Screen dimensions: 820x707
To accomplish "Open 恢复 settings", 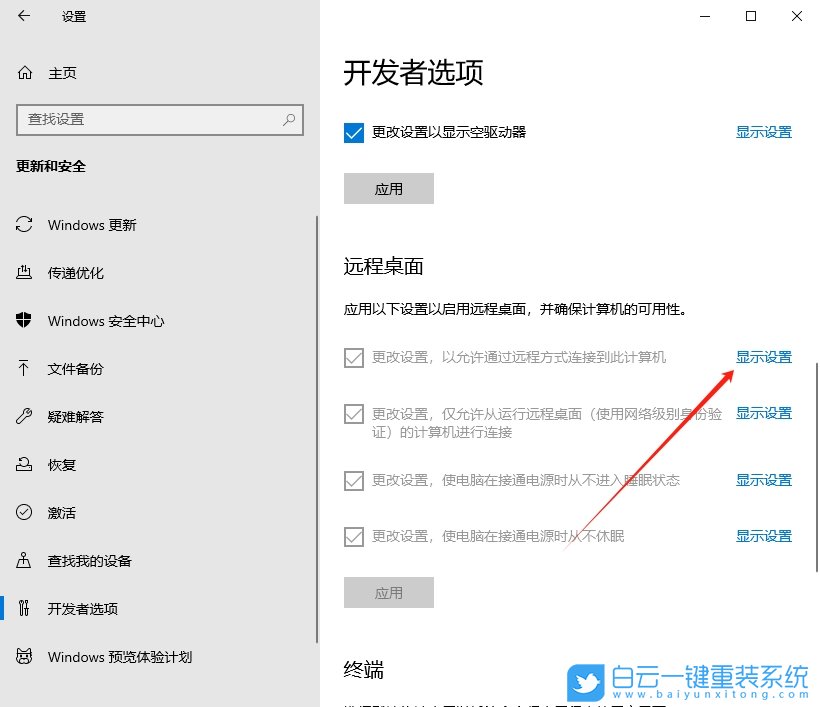I will pos(63,464).
